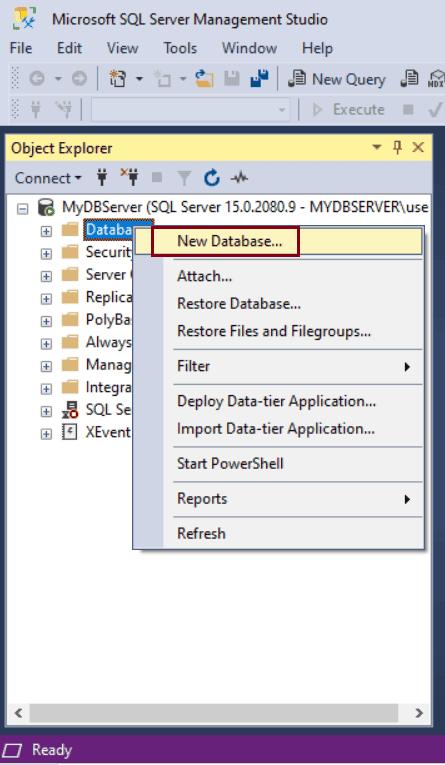Click the Activity Monitor pulse icon
Viewport: 445px width, 765px height.
(239, 178)
